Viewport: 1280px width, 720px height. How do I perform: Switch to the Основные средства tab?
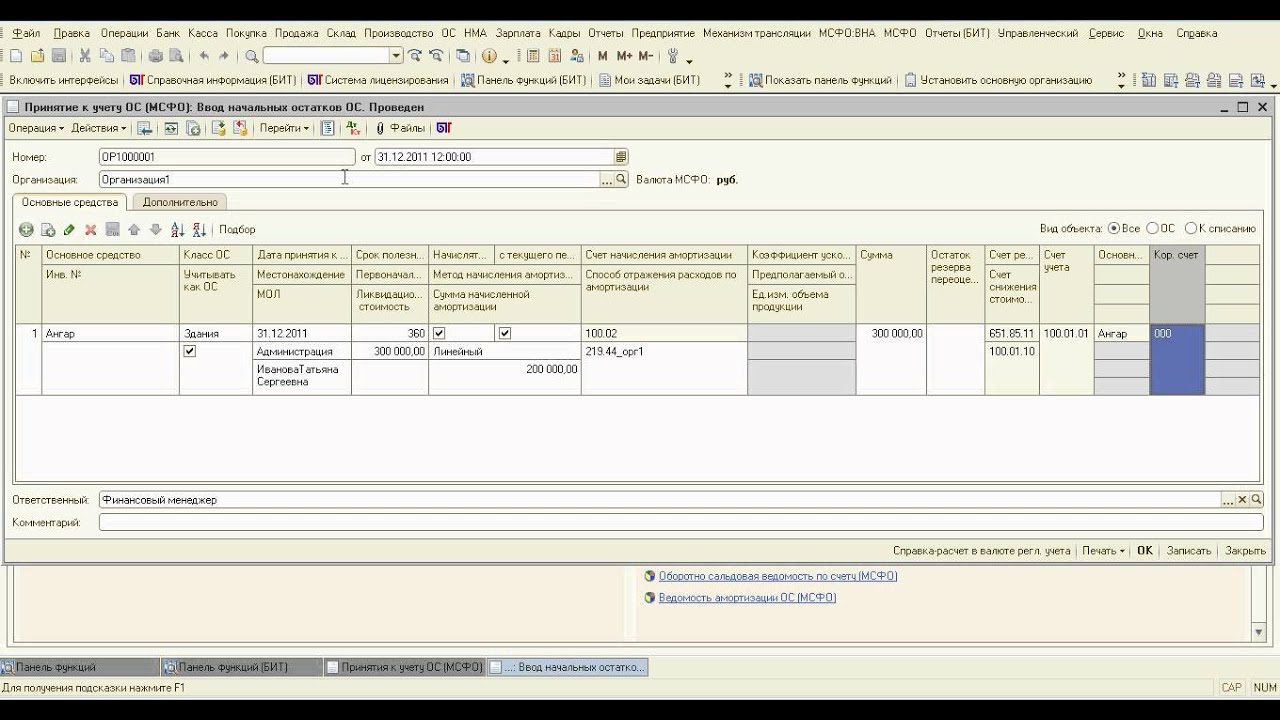70,202
